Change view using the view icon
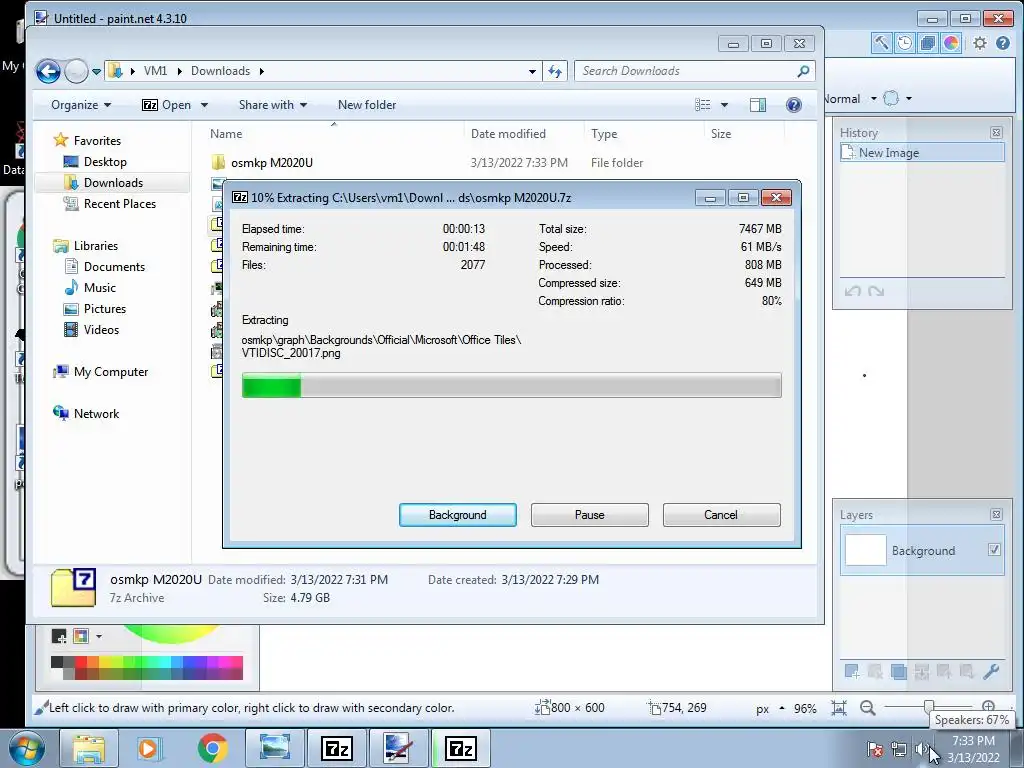 pyautogui.click(x=703, y=105)
